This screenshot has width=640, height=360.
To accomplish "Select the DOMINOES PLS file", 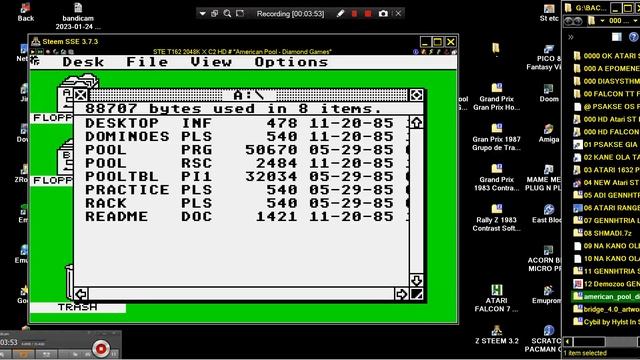I will pos(239,136).
